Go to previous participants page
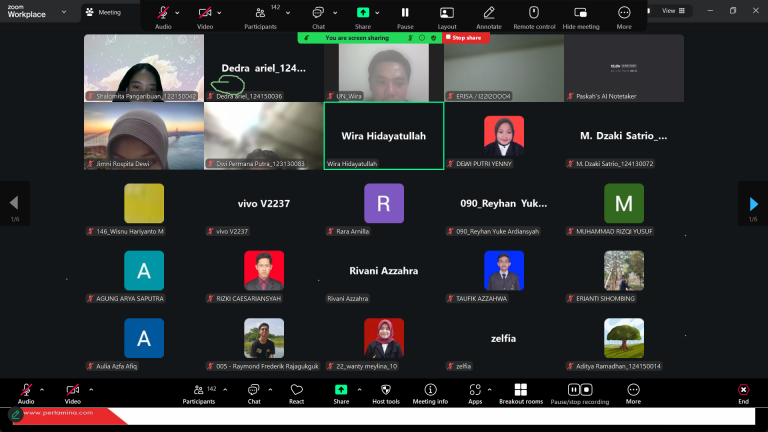The height and width of the screenshot is (432, 768). pyautogui.click(x=15, y=203)
